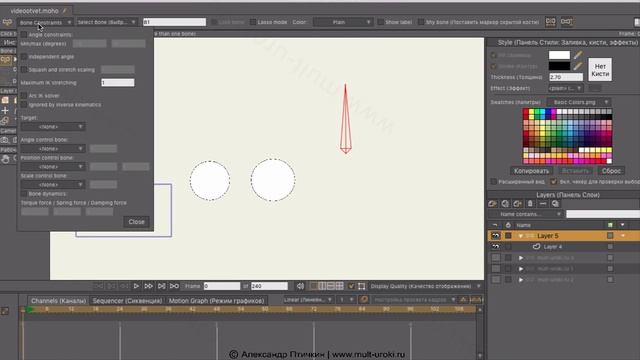
Task: Toggle the loop playback icon
Action: [x=174, y=286]
